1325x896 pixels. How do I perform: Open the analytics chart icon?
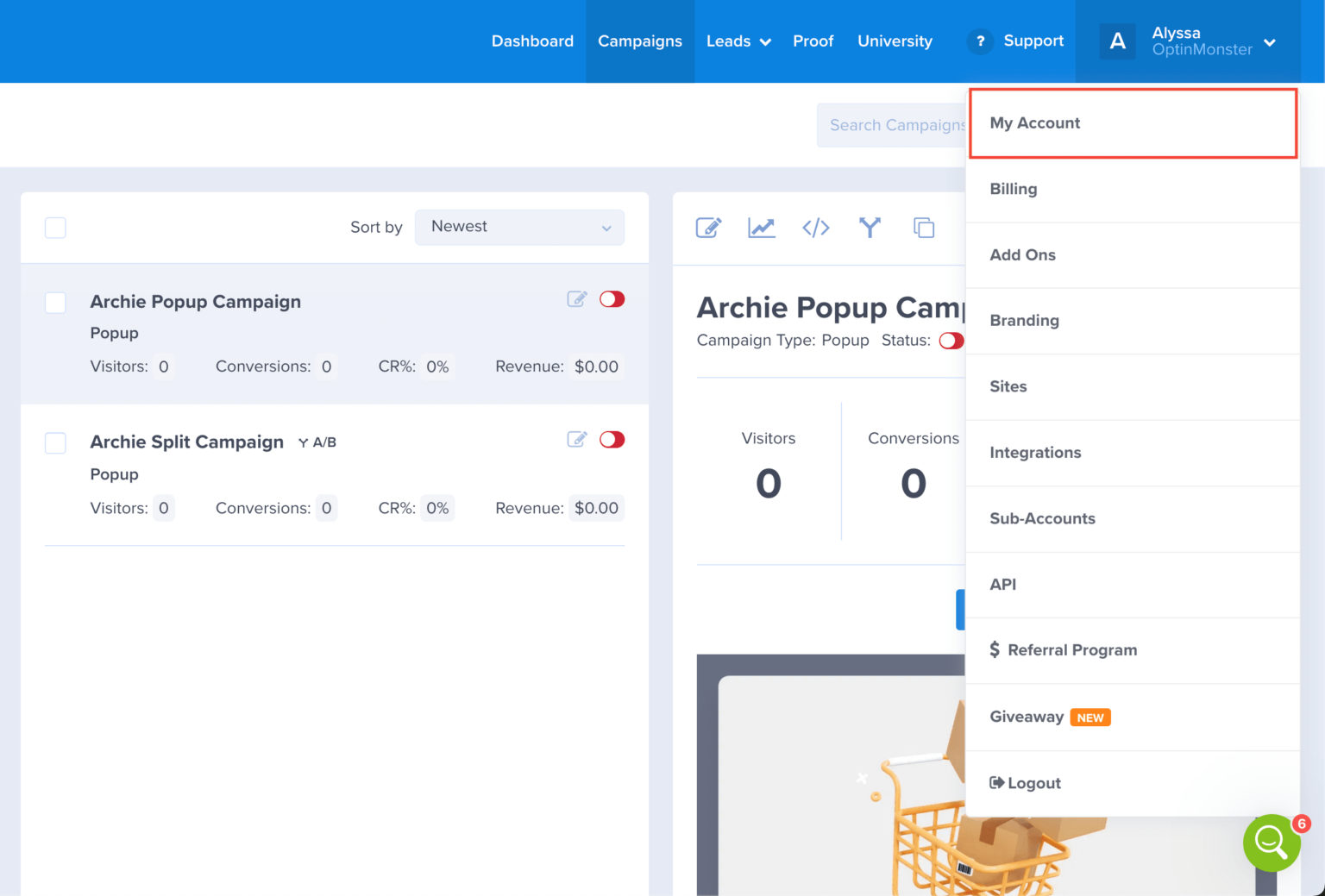[762, 227]
